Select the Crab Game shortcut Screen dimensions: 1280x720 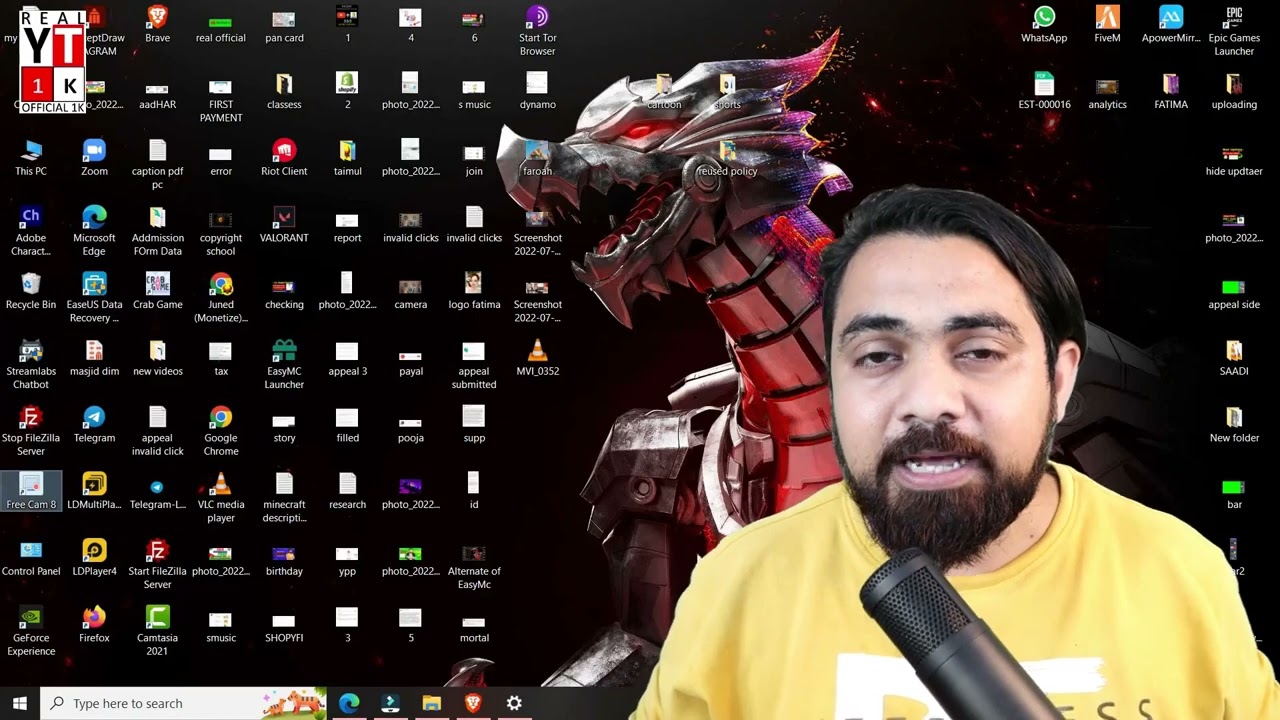pos(157,291)
